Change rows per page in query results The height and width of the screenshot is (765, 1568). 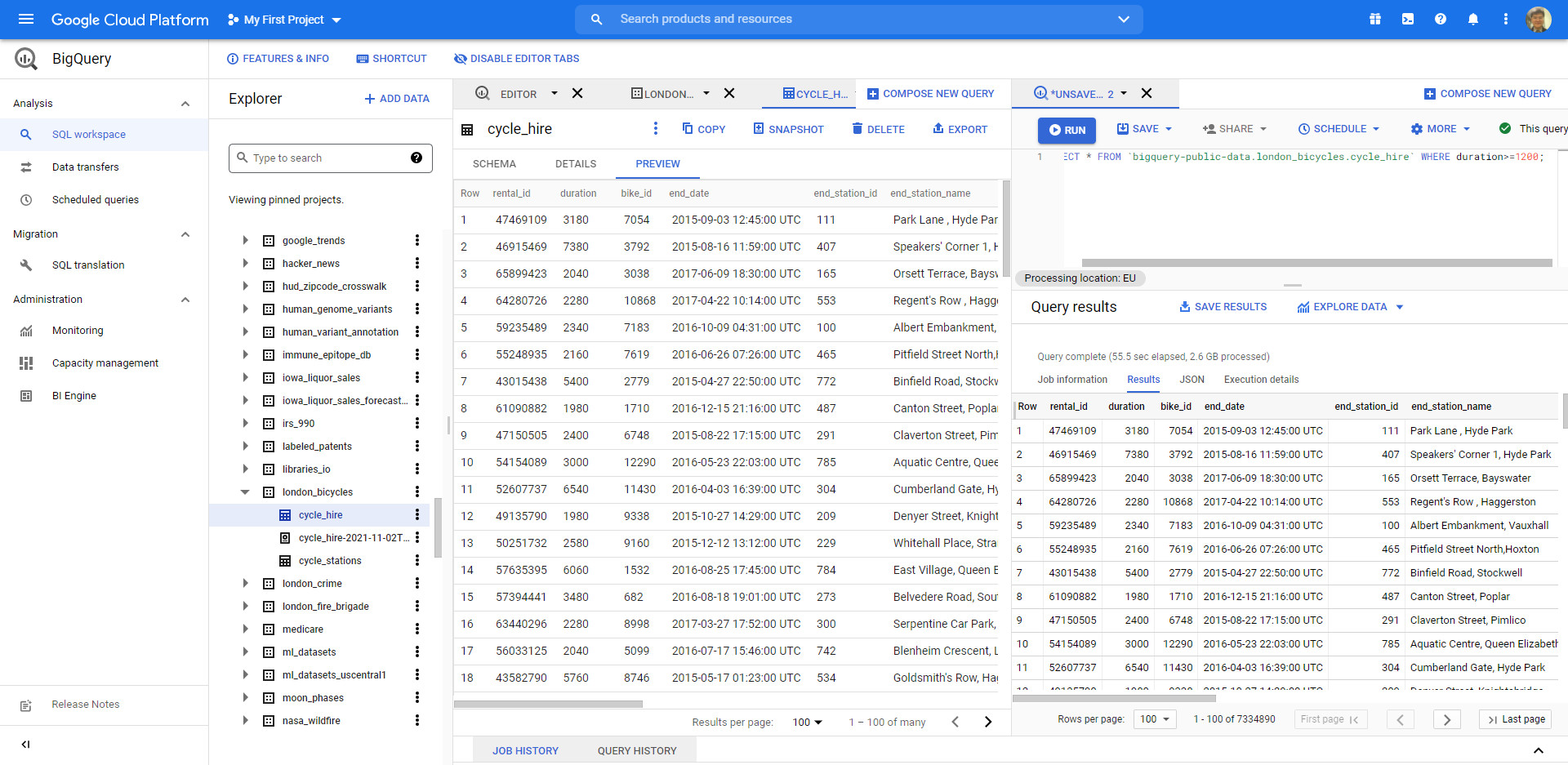tap(1156, 719)
